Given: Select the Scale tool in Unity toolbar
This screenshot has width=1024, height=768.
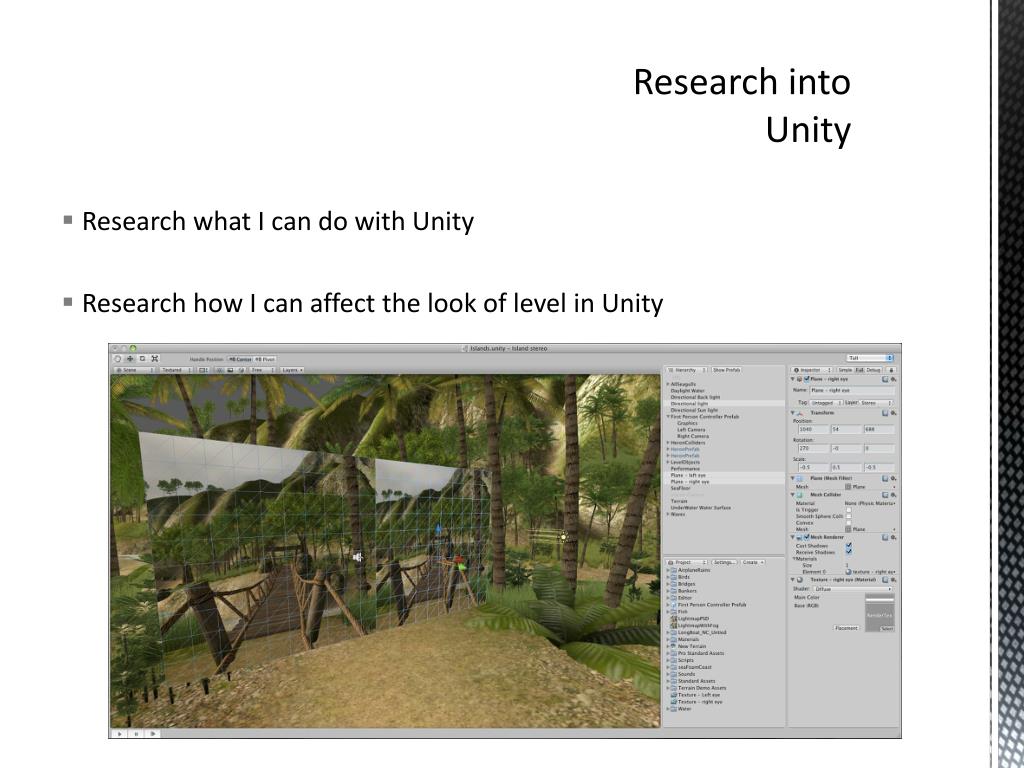Looking at the screenshot, I should click(x=155, y=359).
